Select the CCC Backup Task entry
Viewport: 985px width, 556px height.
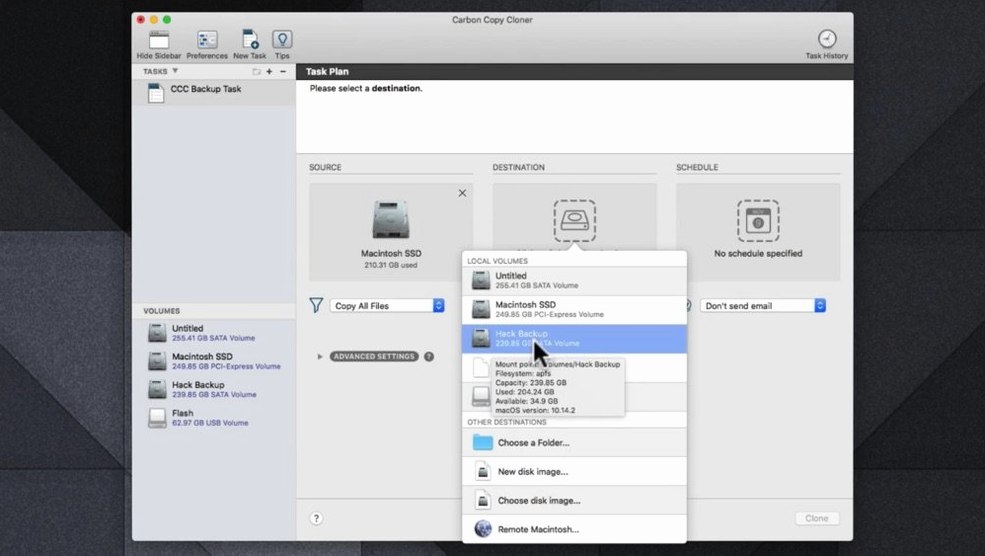(x=214, y=93)
